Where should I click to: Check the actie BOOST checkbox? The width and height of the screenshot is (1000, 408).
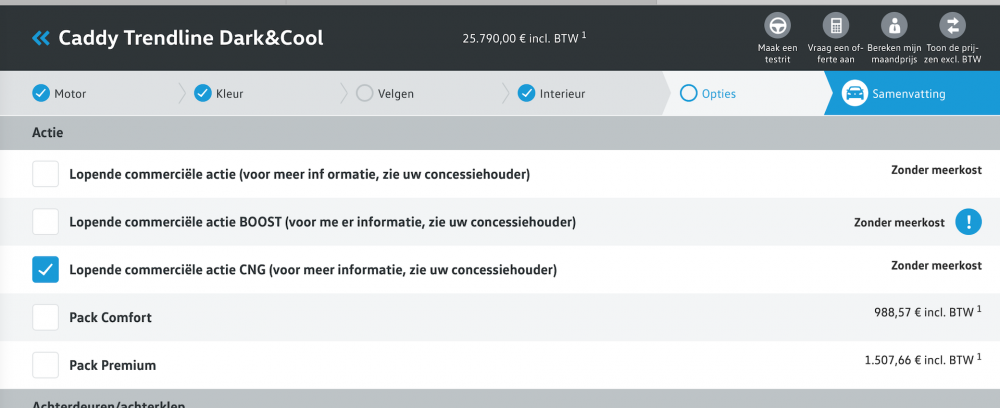45,222
